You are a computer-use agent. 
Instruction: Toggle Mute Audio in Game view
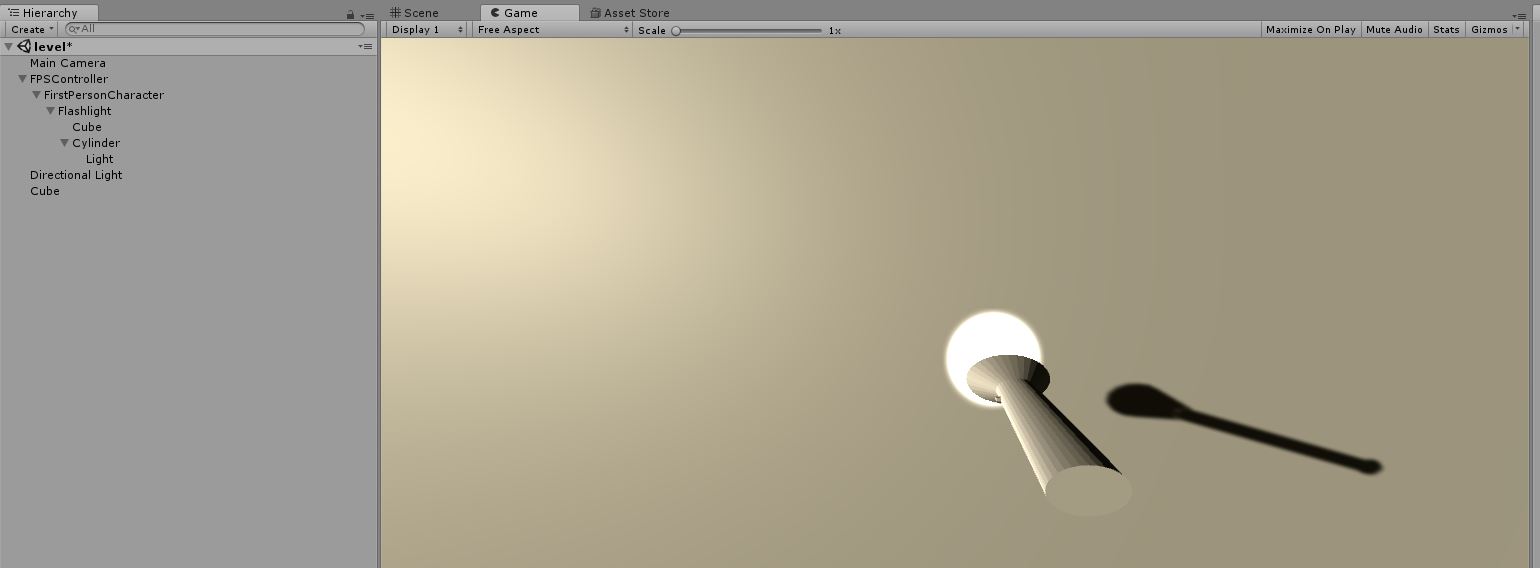pyautogui.click(x=1394, y=30)
